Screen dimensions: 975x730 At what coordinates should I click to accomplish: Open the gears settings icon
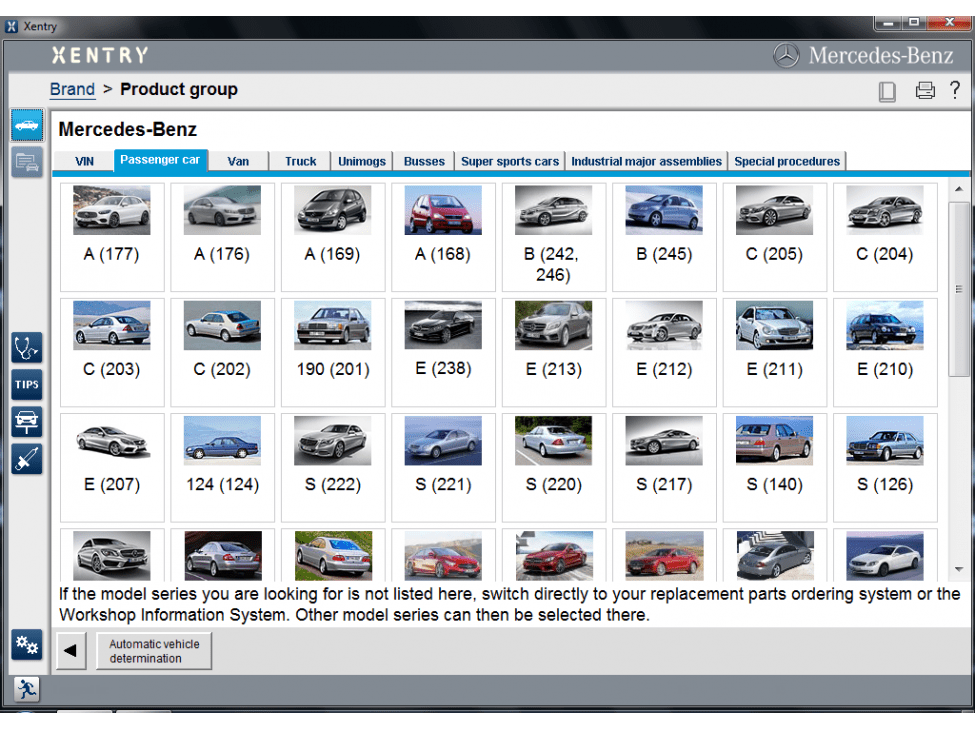26,645
